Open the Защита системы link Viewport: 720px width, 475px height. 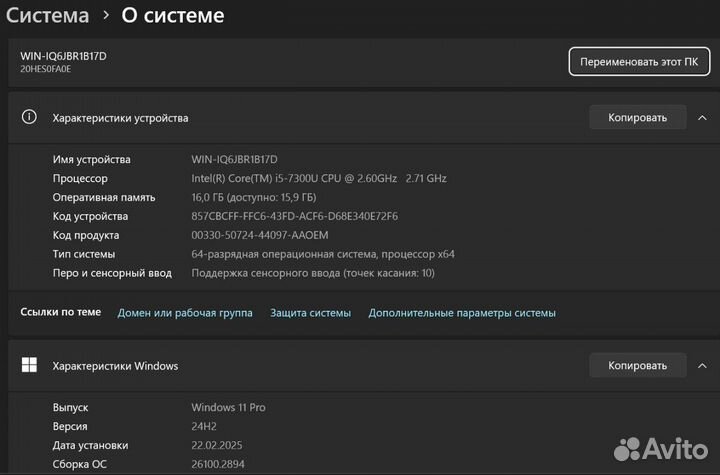(x=310, y=313)
